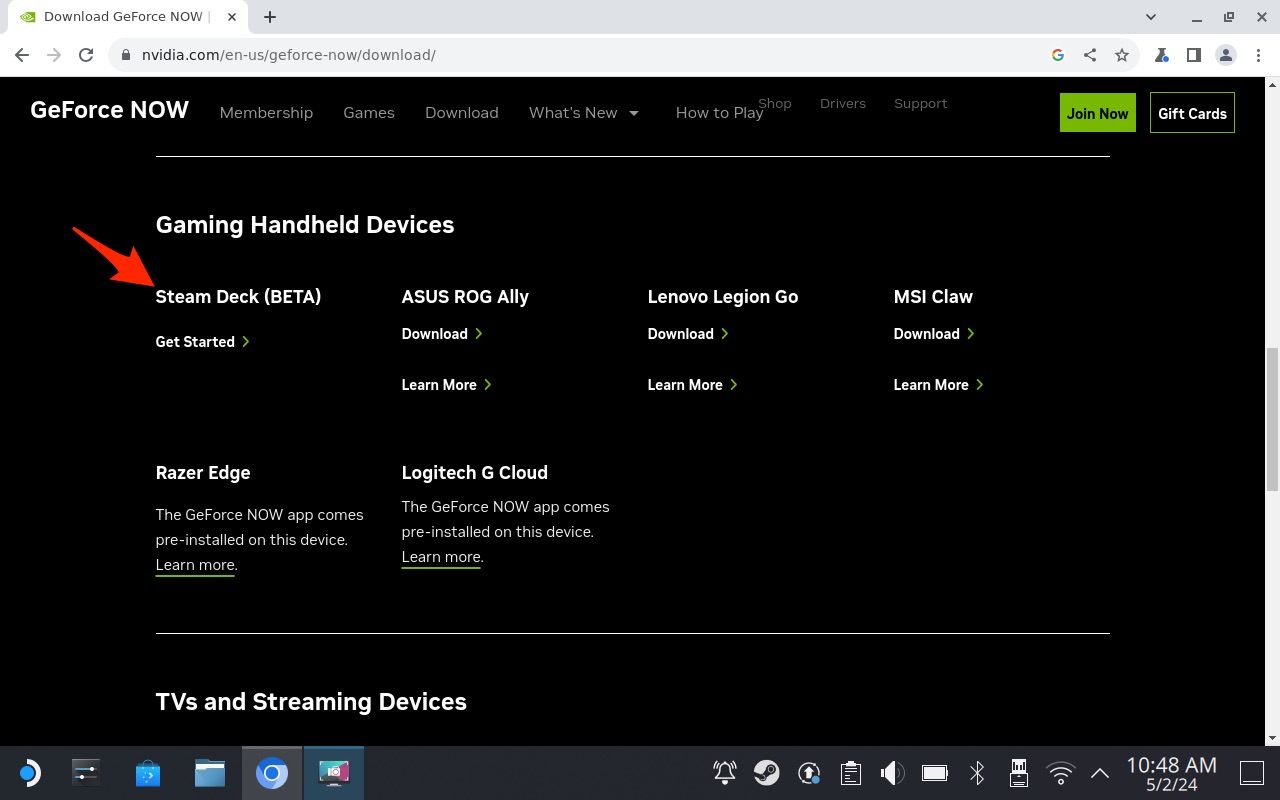
Task: Click Download under ASUS ROG Ally
Action: (x=442, y=334)
